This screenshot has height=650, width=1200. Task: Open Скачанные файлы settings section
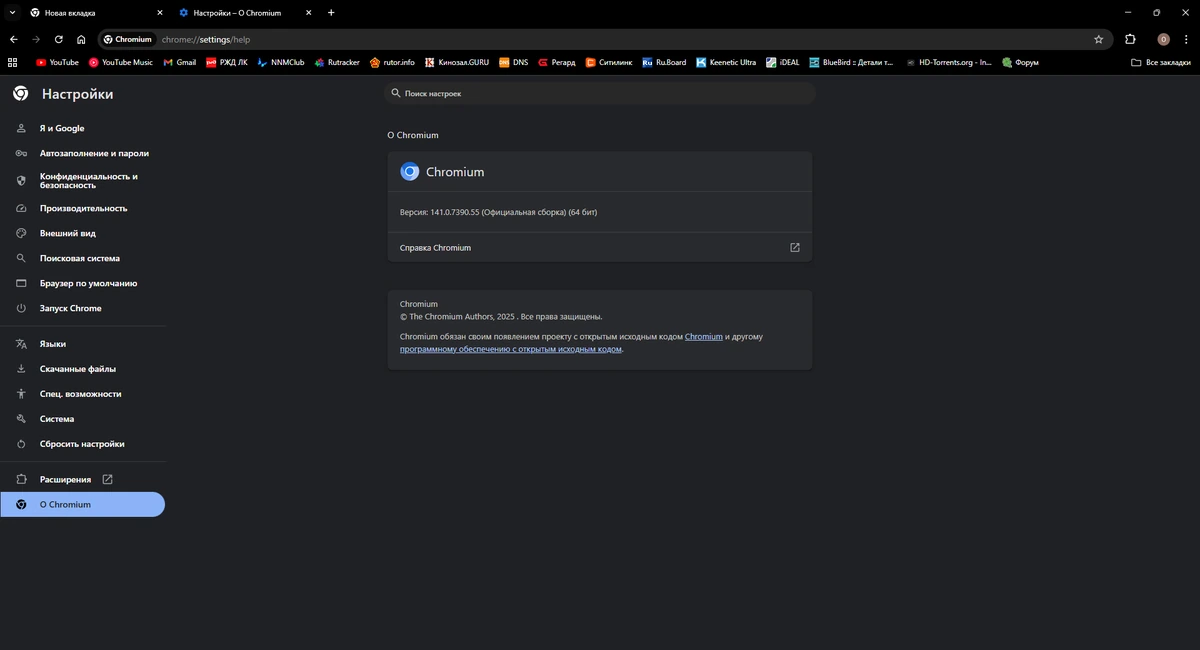(83, 369)
